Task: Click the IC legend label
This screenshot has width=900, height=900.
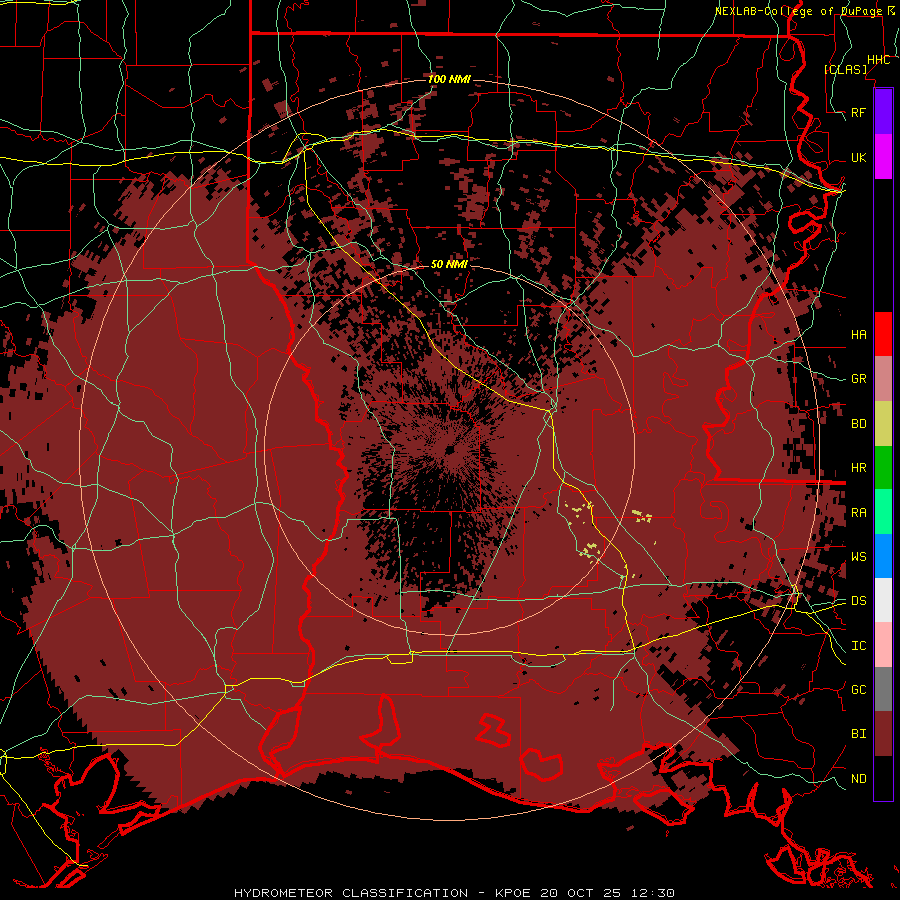Action: point(858,646)
